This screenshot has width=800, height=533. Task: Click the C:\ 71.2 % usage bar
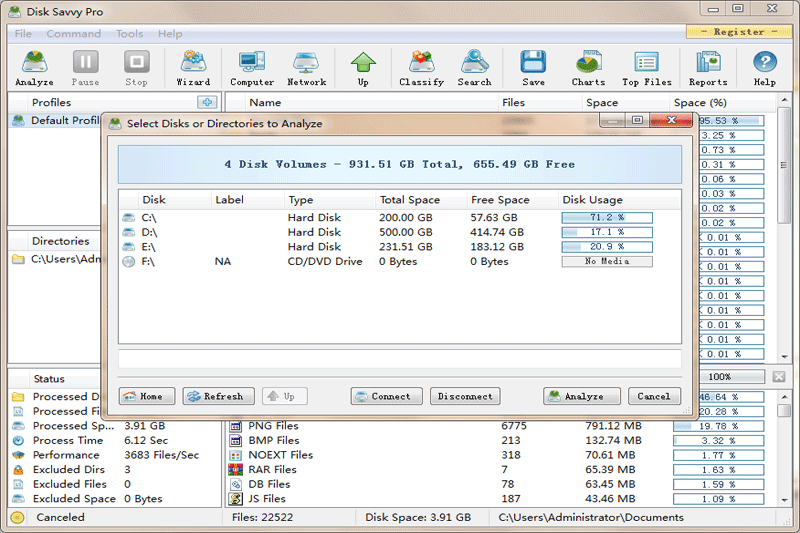tap(607, 218)
